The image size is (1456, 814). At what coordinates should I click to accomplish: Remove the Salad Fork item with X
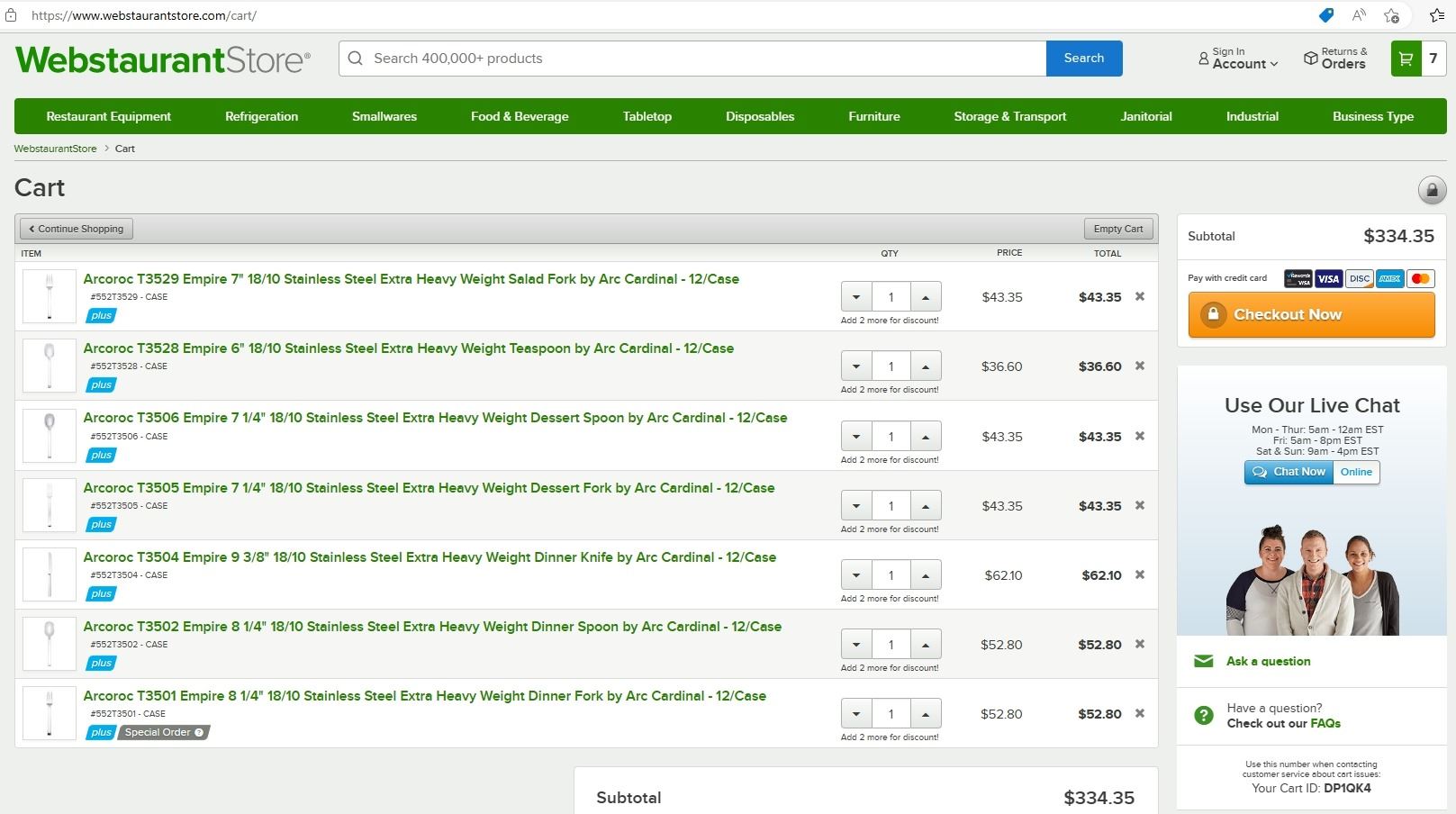(x=1140, y=296)
